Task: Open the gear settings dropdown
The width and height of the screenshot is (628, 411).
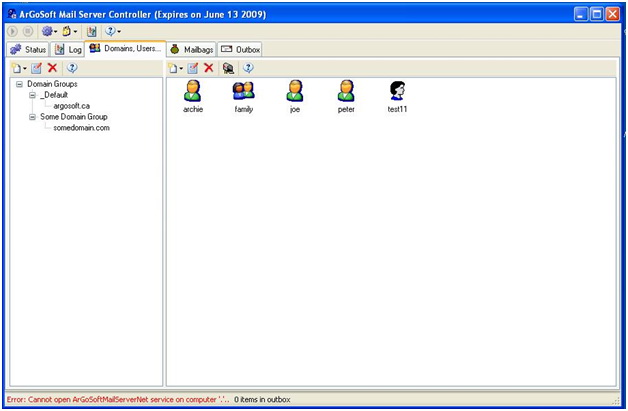Action: click(x=49, y=31)
